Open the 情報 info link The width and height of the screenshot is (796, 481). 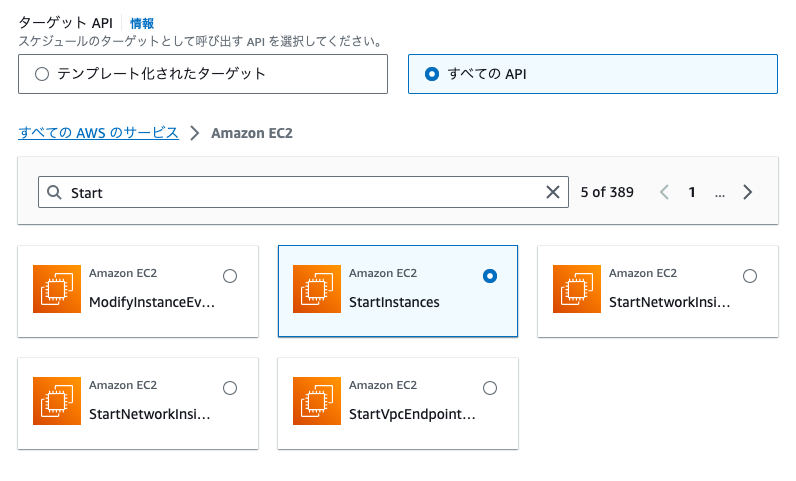(142, 23)
